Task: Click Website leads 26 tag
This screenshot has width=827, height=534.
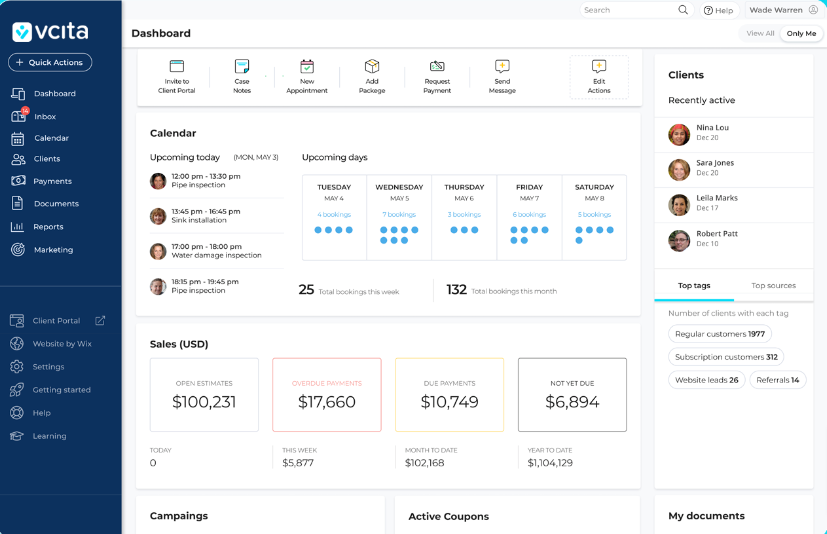Action: point(707,380)
